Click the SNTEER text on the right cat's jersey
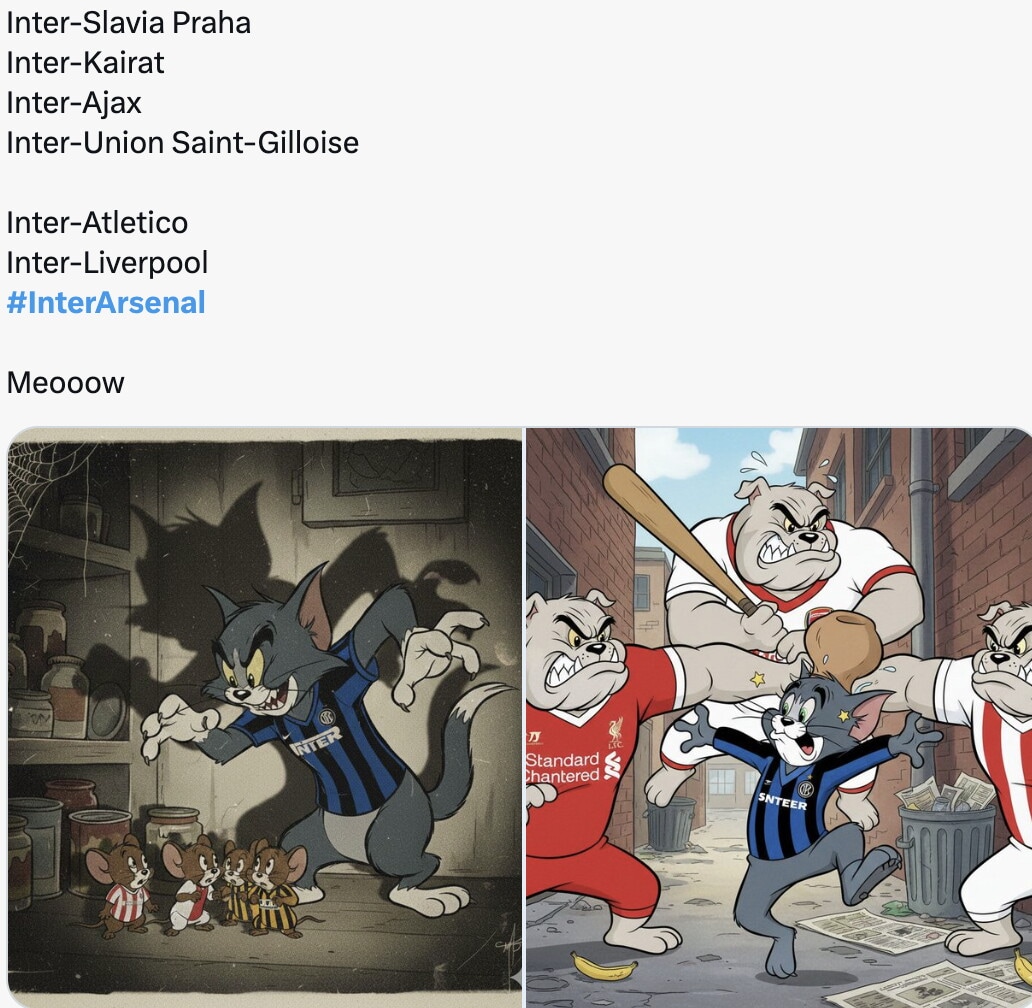The width and height of the screenshot is (1032, 1008). click(782, 801)
